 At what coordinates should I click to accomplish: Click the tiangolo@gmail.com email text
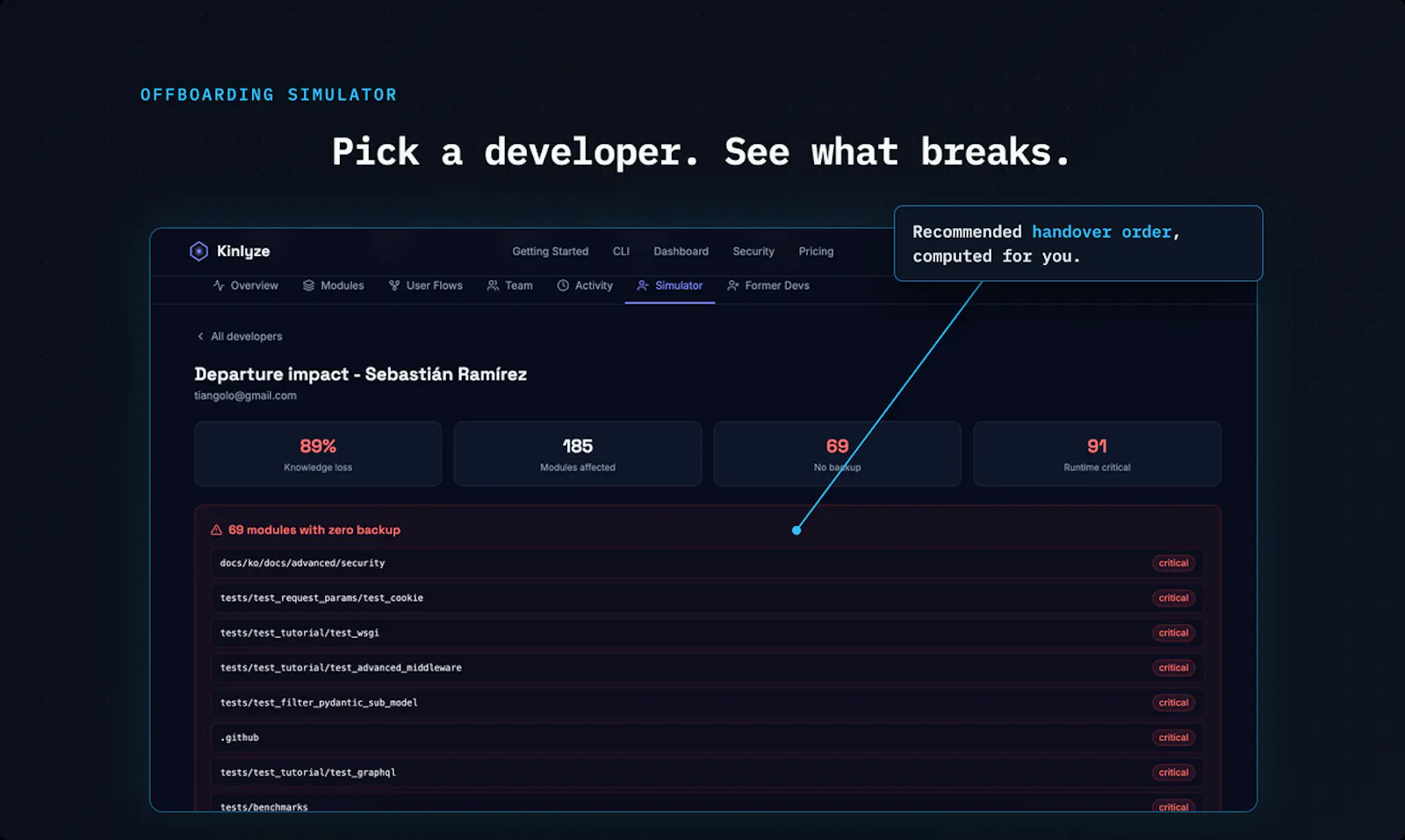pyautogui.click(x=245, y=396)
